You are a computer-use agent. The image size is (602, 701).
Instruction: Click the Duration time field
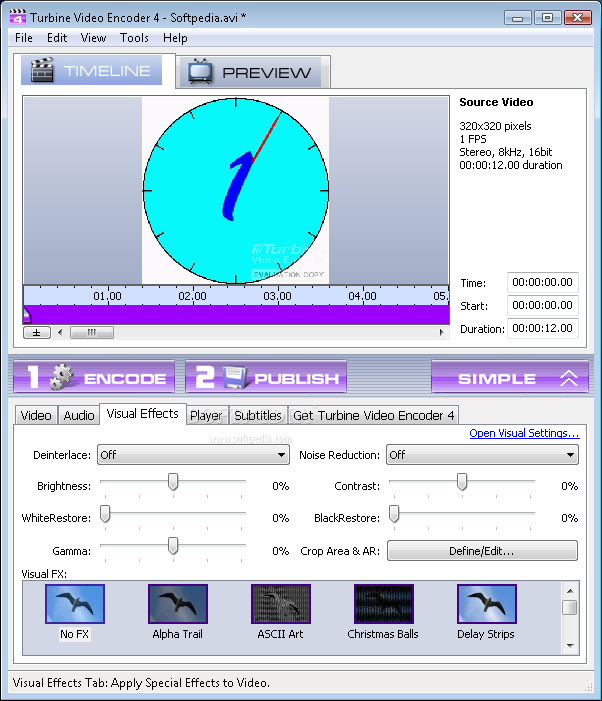[543, 329]
